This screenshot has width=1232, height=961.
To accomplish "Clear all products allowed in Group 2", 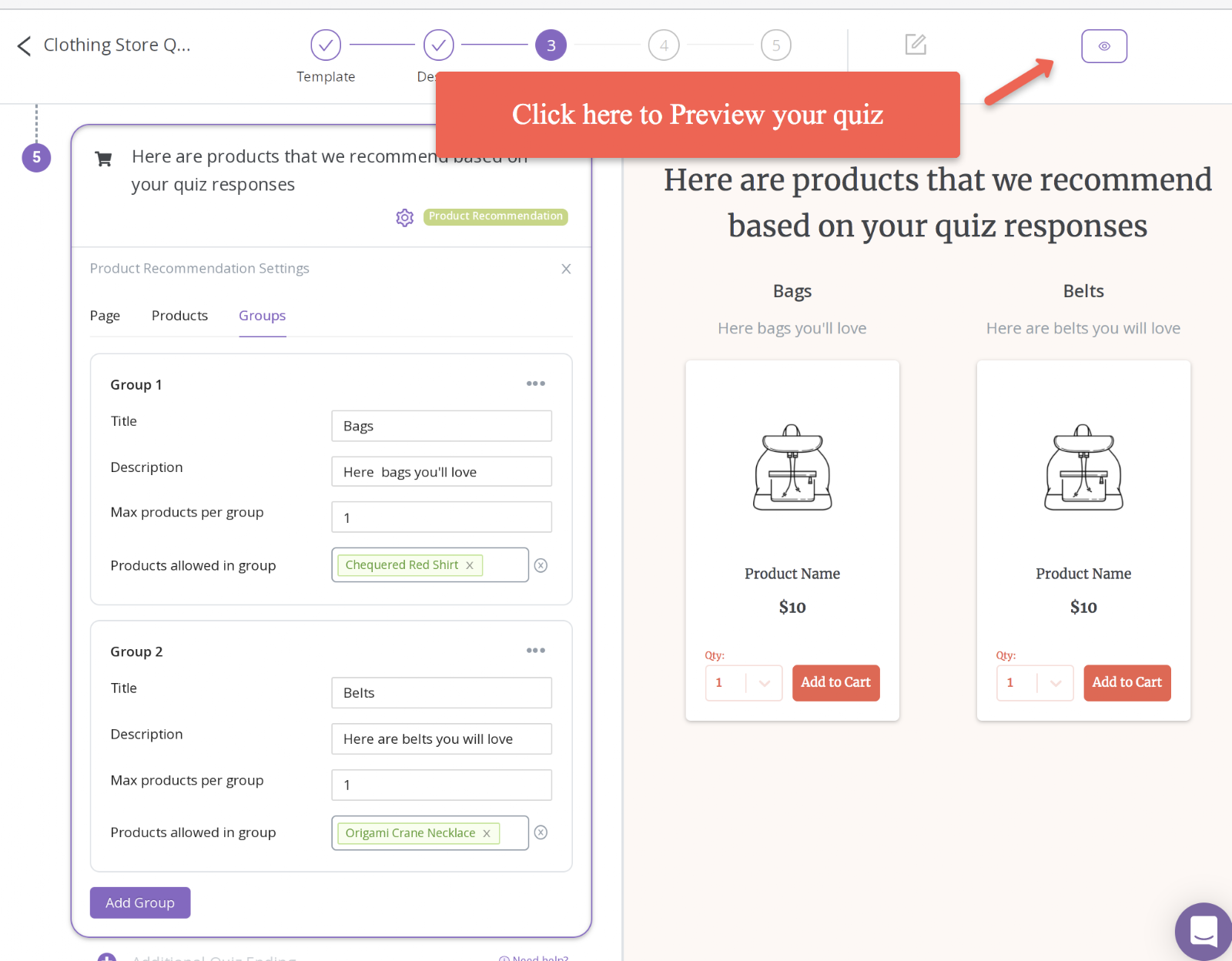I will [x=541, y=832].
